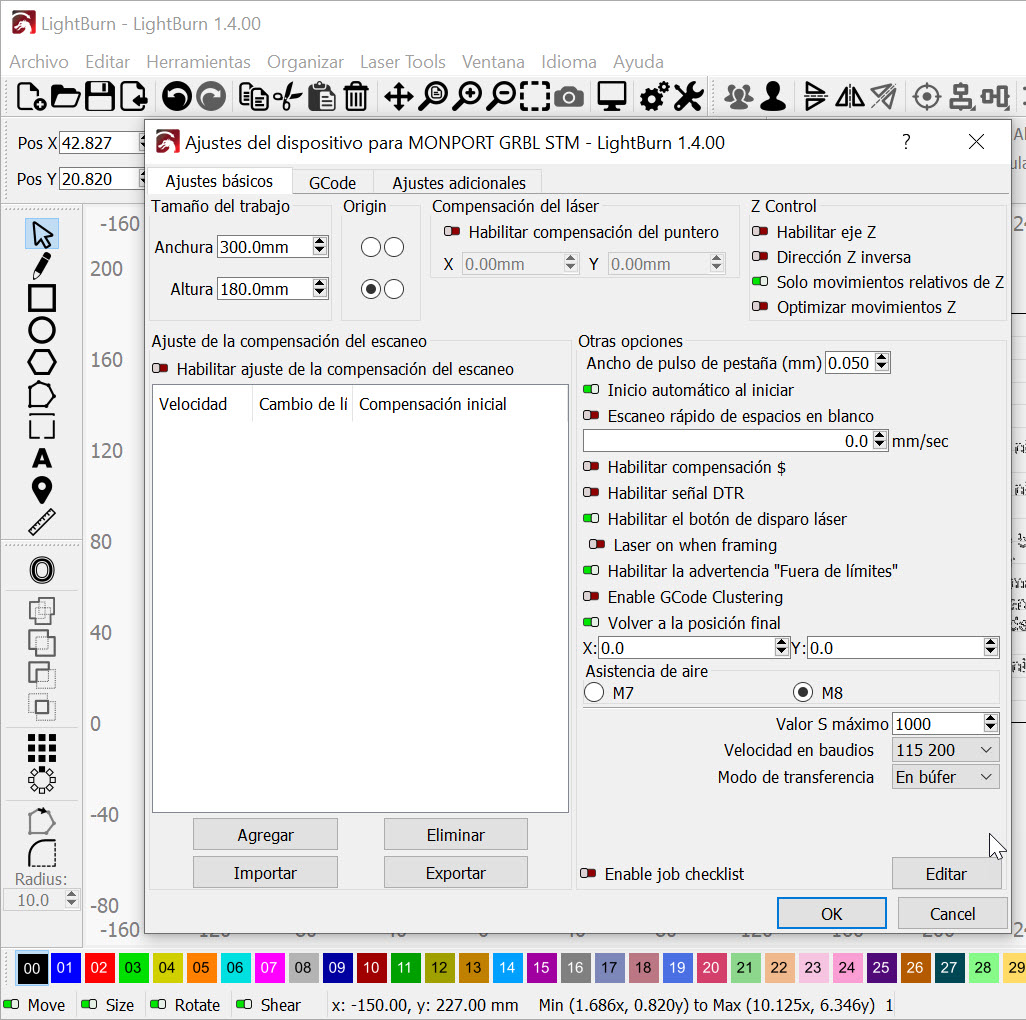Open the Ayuda menu
The image size is (1026, 1020).
point(638,62)
